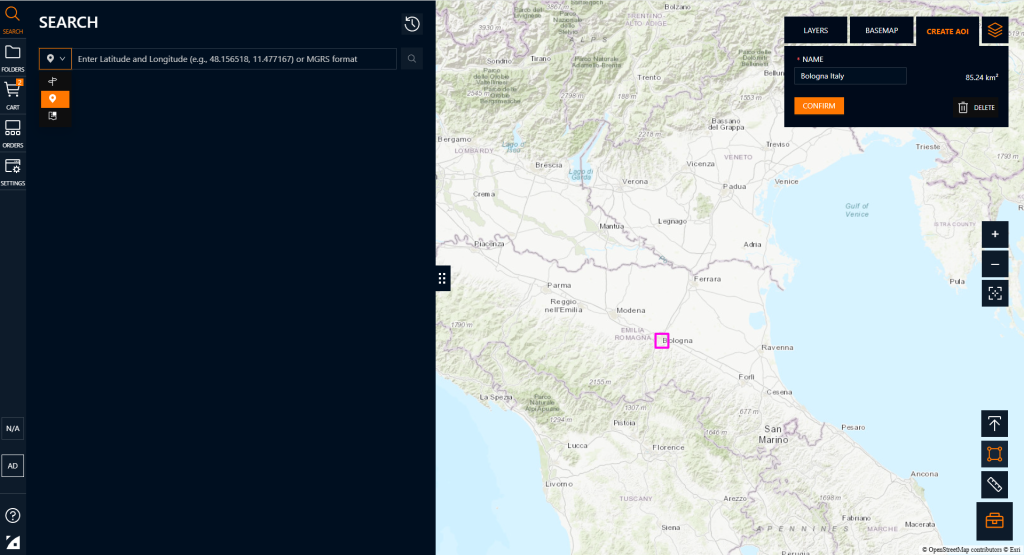Open the shopping Cart with 2 items
1024x555 pixels.
[x=12, y=95]
